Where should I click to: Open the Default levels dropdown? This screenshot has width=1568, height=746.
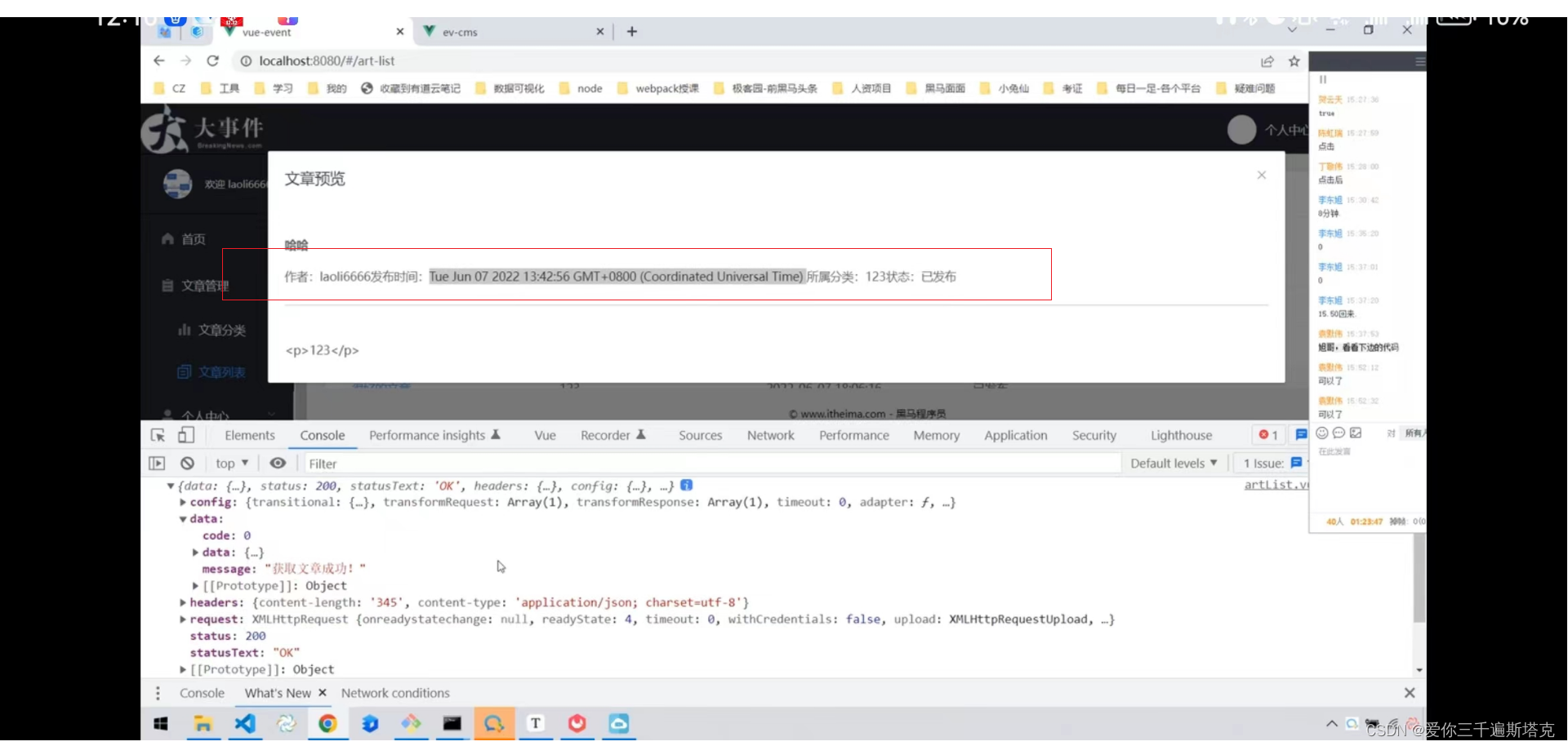(x=1174, y=464)
